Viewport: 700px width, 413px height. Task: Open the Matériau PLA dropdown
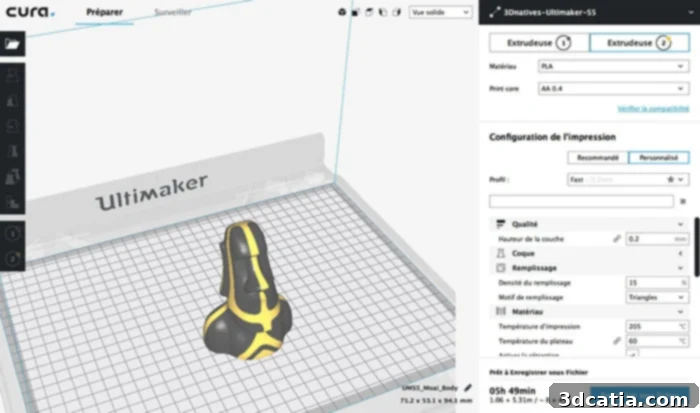[x=613, y=66]
